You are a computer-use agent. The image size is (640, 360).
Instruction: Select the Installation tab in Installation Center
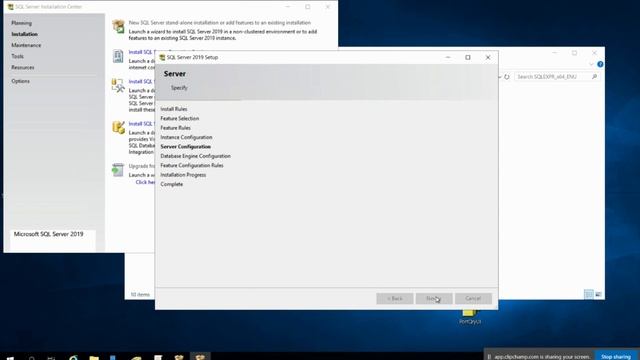point(24,34)
